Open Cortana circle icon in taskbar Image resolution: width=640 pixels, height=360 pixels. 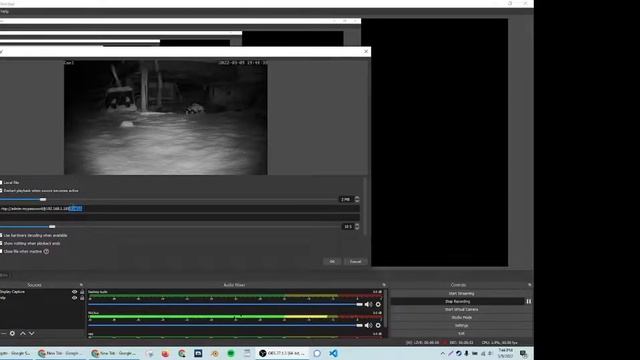[317, 353]
